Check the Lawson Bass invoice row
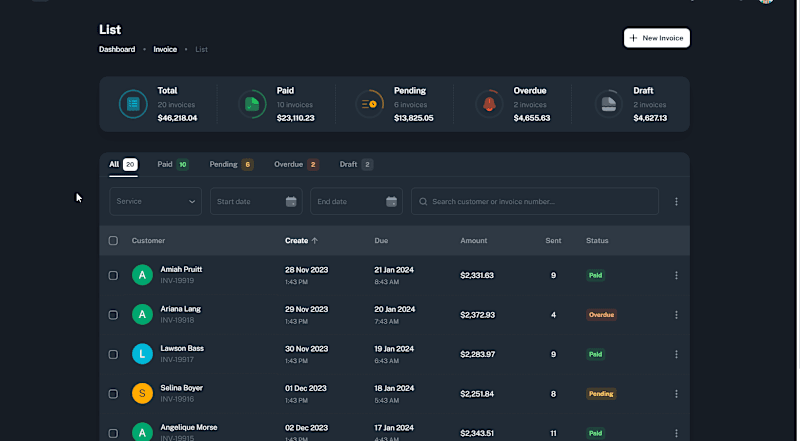 click(113, 354)
